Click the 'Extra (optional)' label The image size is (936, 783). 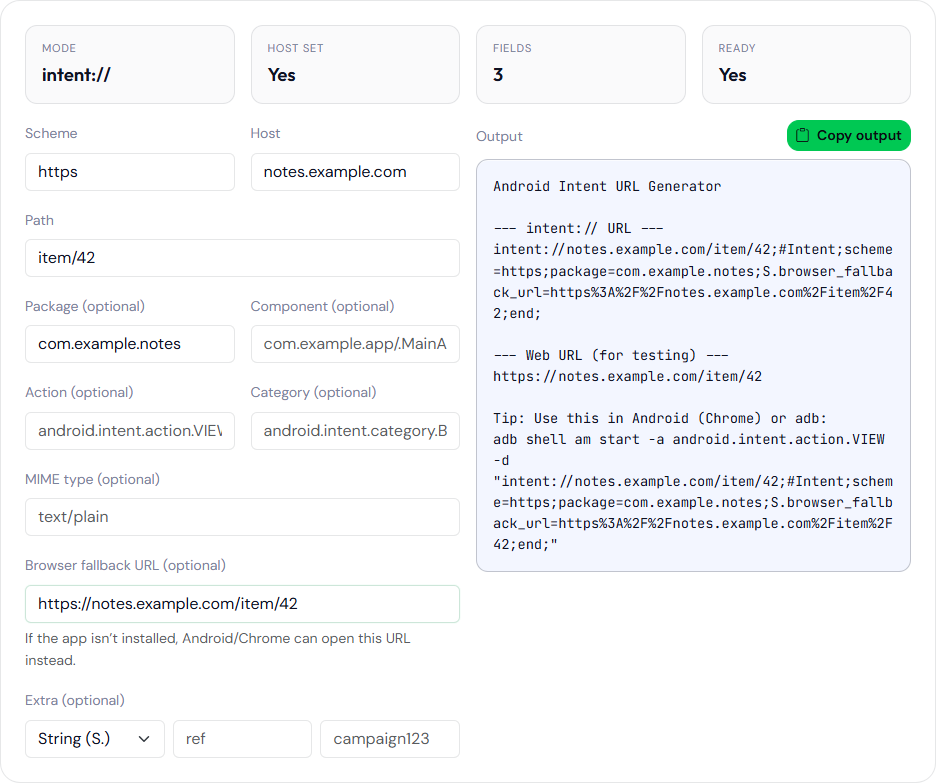pos(75,700)
